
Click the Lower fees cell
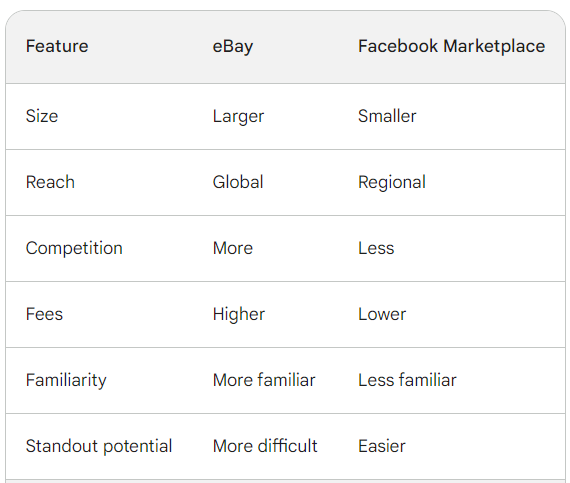click(382, 314)
